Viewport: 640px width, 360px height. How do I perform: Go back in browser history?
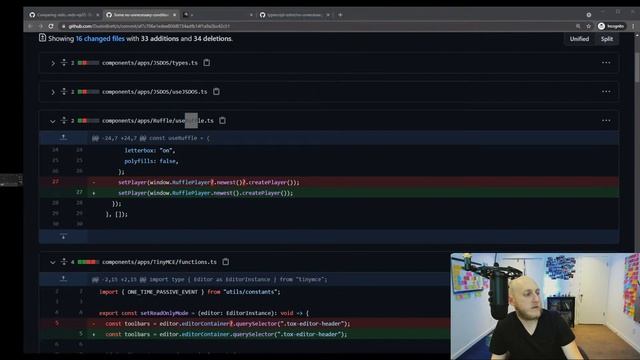31,26
